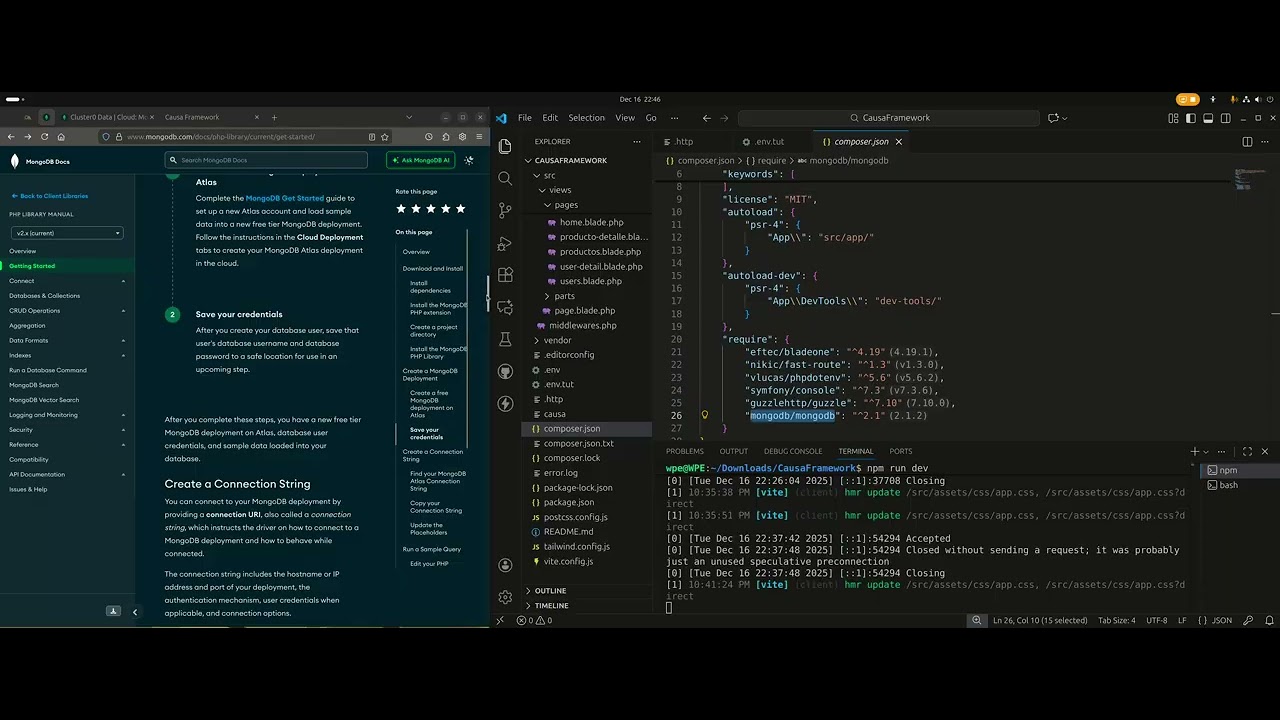Toggle dark mode on MongoDB Docs

click(x=469, y=160)
